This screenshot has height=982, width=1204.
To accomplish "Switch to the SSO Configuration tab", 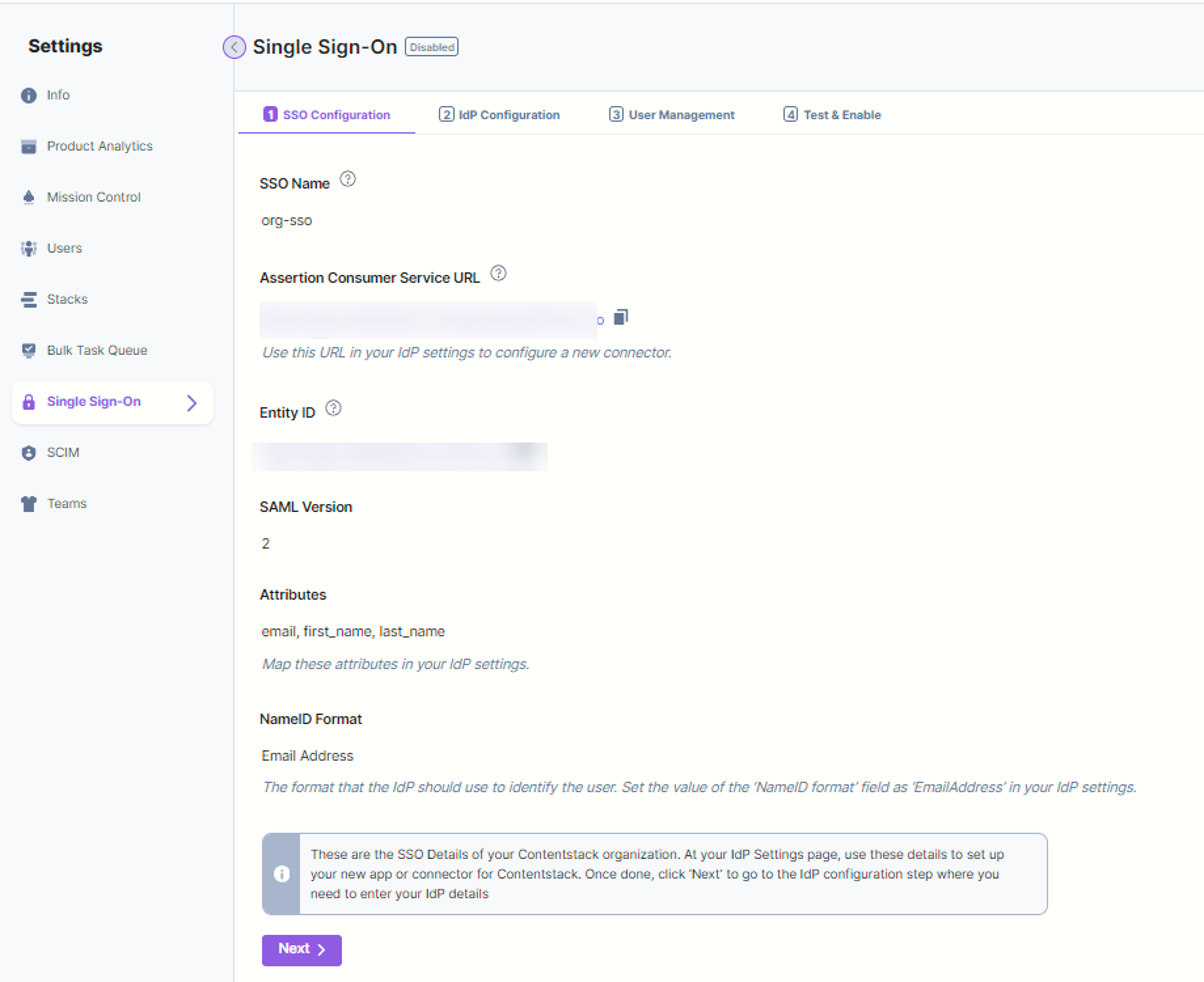I will click(x=326, y=115).
